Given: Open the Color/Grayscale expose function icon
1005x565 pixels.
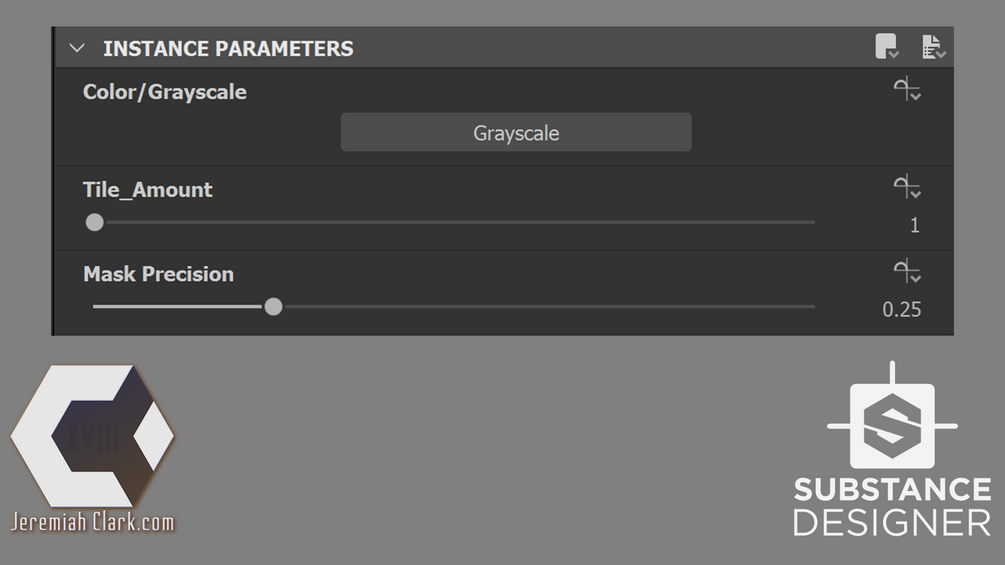Looking at the screenshot, I should (906, 91).
